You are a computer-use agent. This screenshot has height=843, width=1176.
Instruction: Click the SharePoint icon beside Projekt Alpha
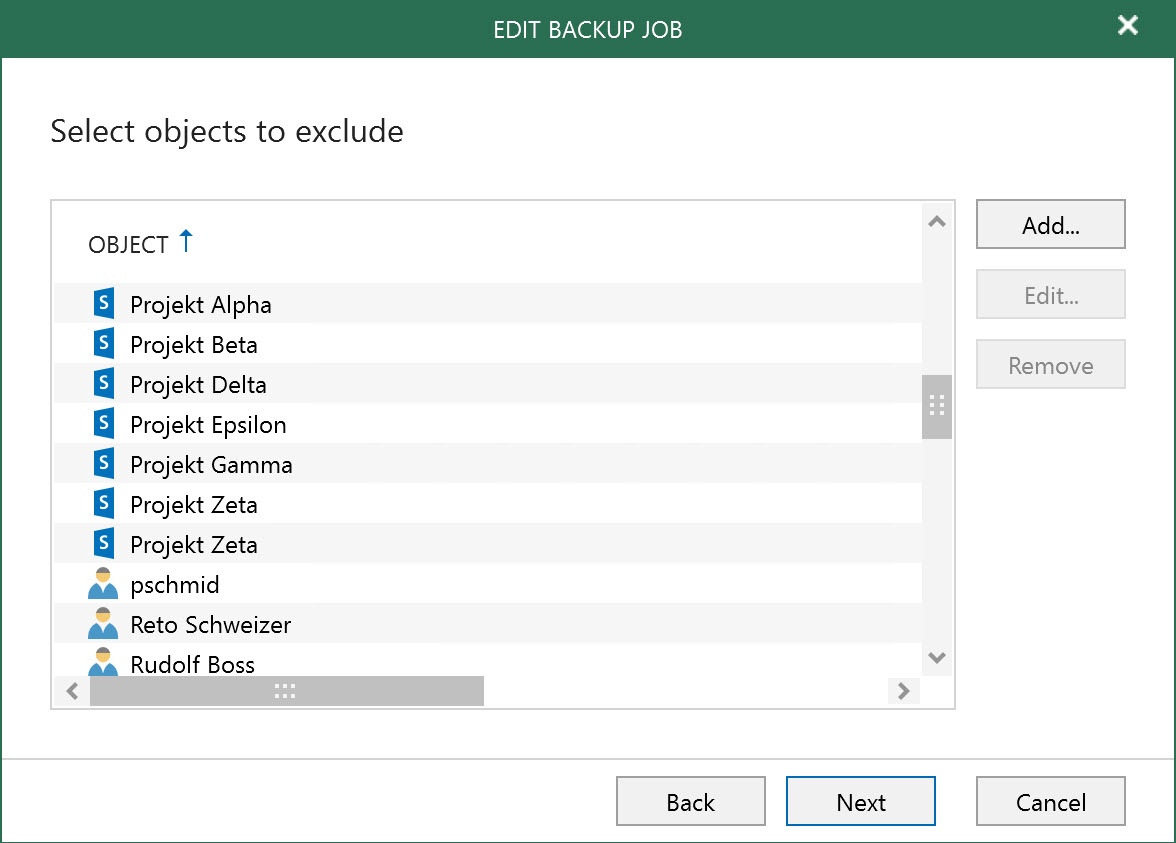[x=104, y=303]
